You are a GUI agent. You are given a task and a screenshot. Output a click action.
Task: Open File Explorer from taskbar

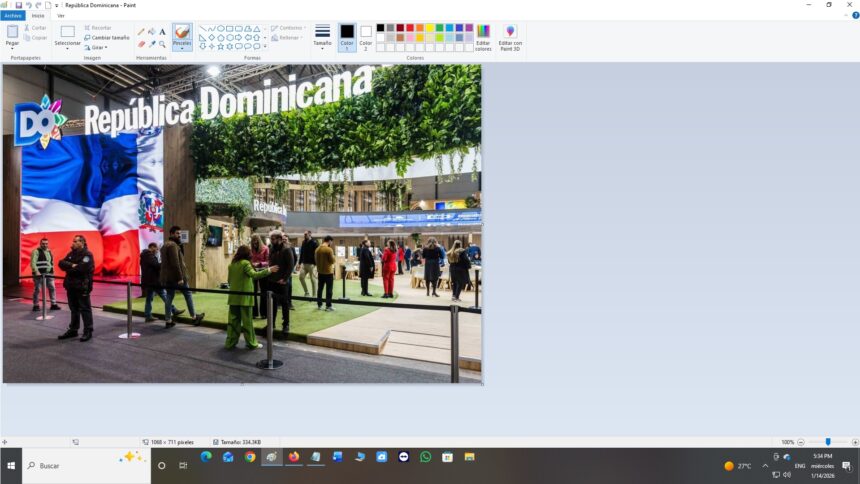pos(469,457)
